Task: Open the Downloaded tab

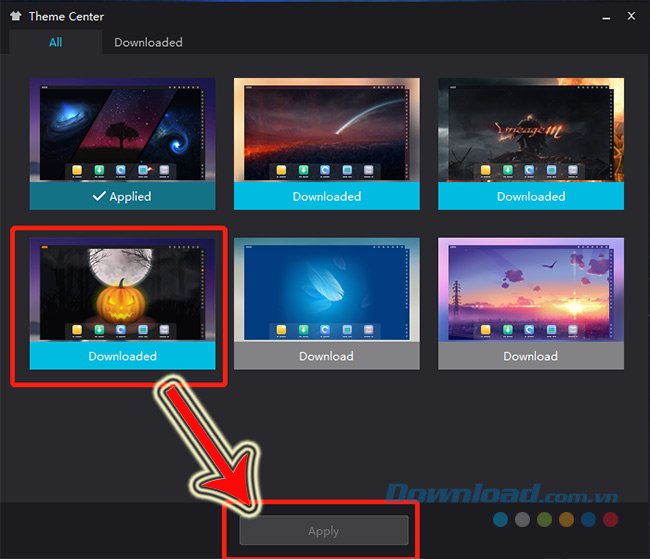Action: [x=148, y=42]
